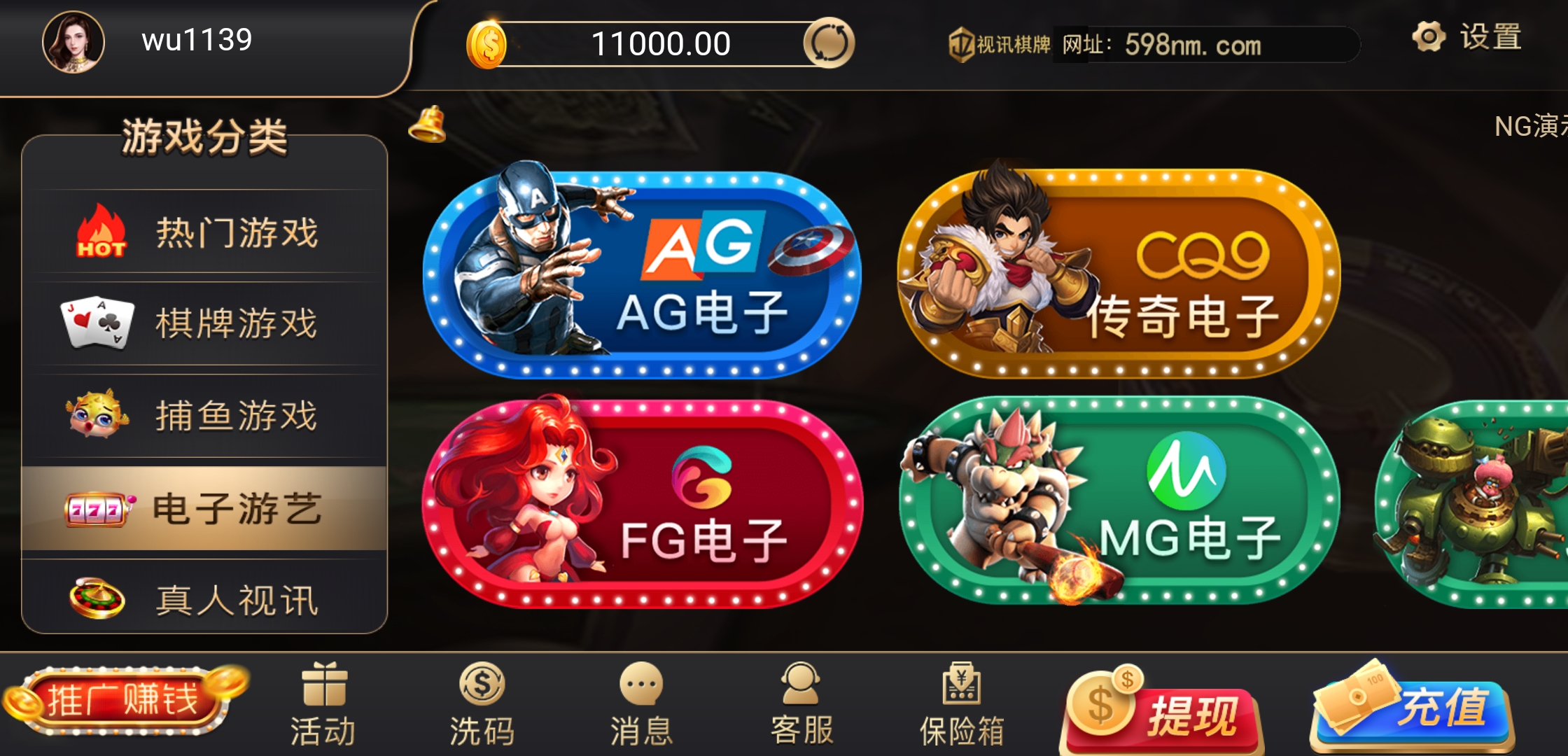This screenshot has height=756, width=1568.
Task: Open 洗码 dollar coin icon
Action: click(482, 684)
